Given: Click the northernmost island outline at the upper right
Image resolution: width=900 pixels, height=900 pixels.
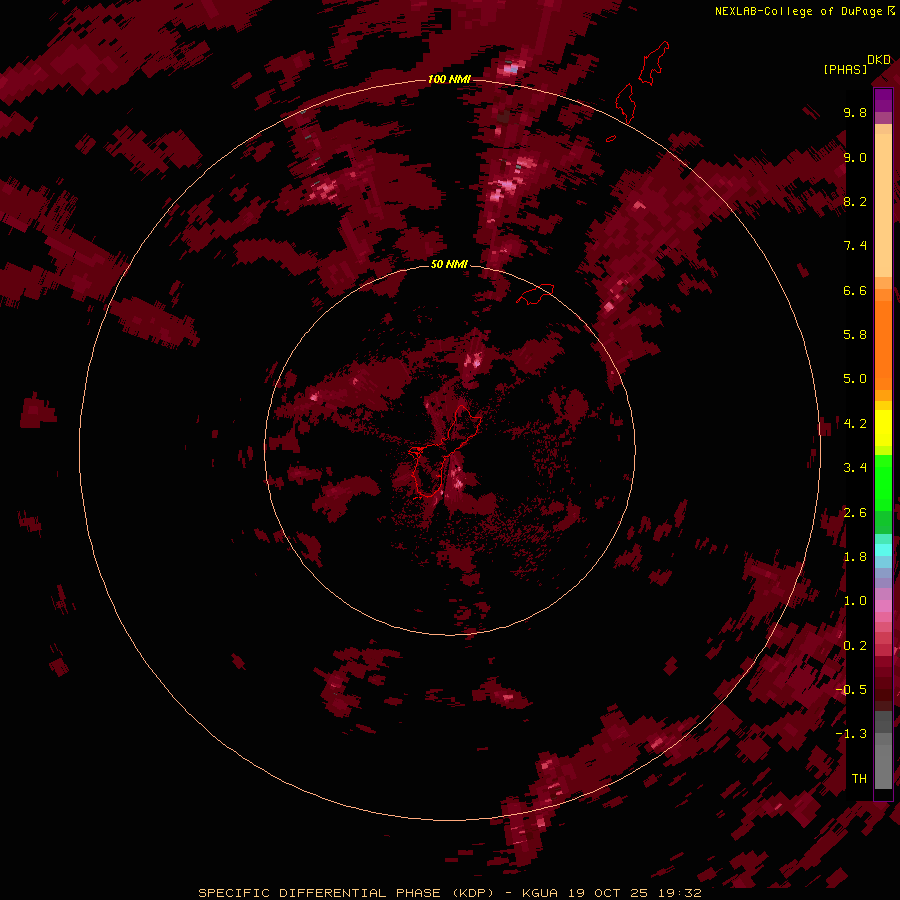Looking at the screenshot, I should coord(654,63).
